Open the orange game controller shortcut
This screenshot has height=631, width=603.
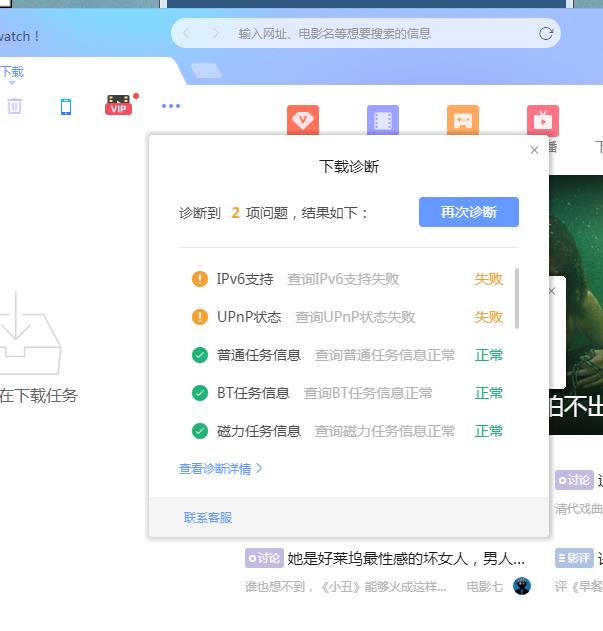click(463, 121)
